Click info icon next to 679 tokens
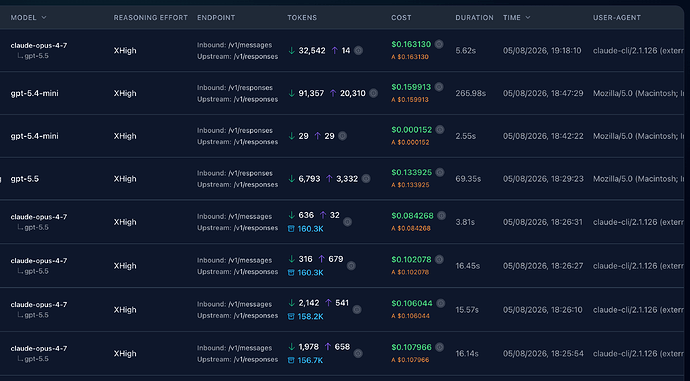The height and width of the screenshot is (381, 690). 351,266
